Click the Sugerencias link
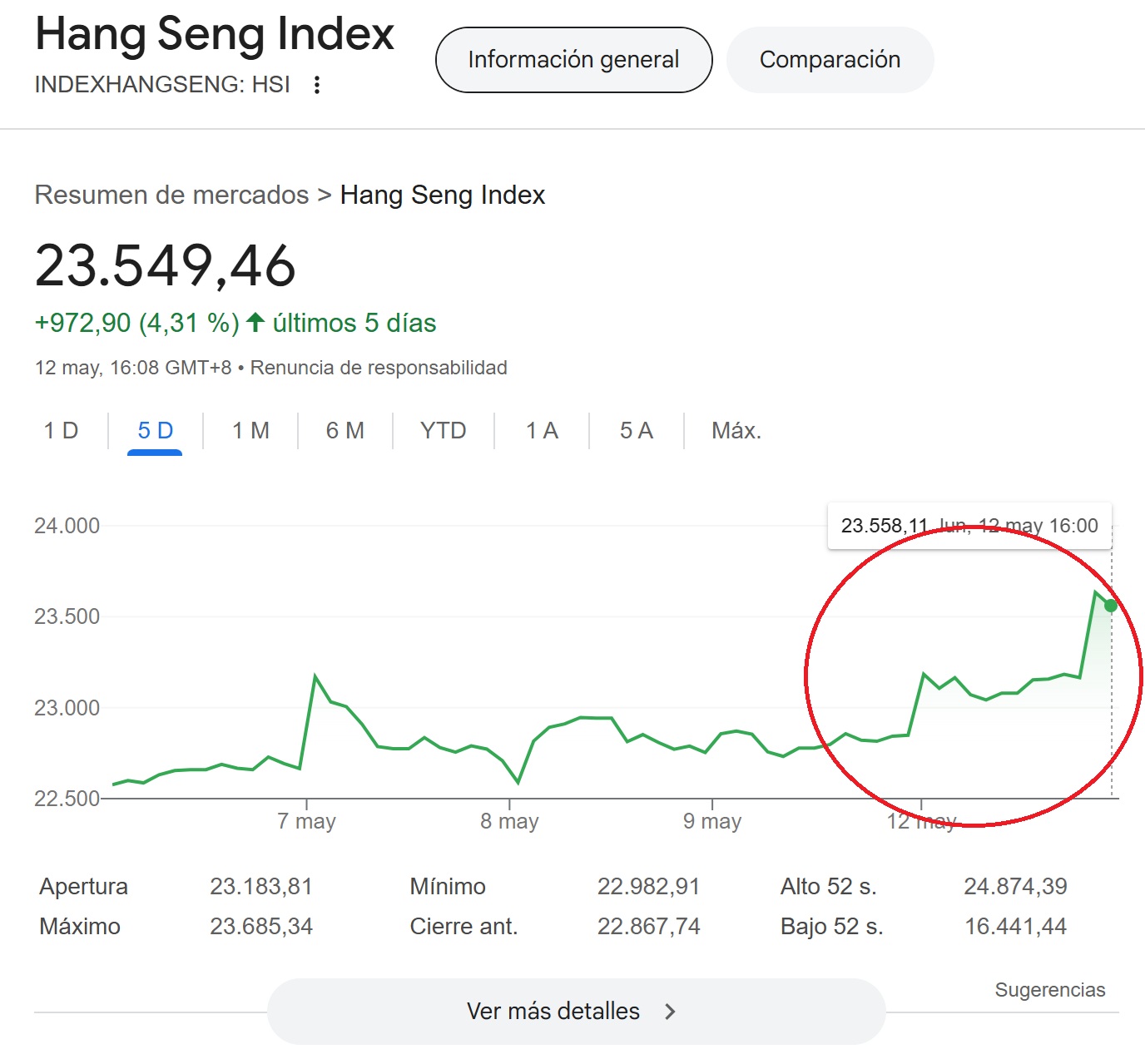This screenshot has height=1064, width=1145. 1049,990
